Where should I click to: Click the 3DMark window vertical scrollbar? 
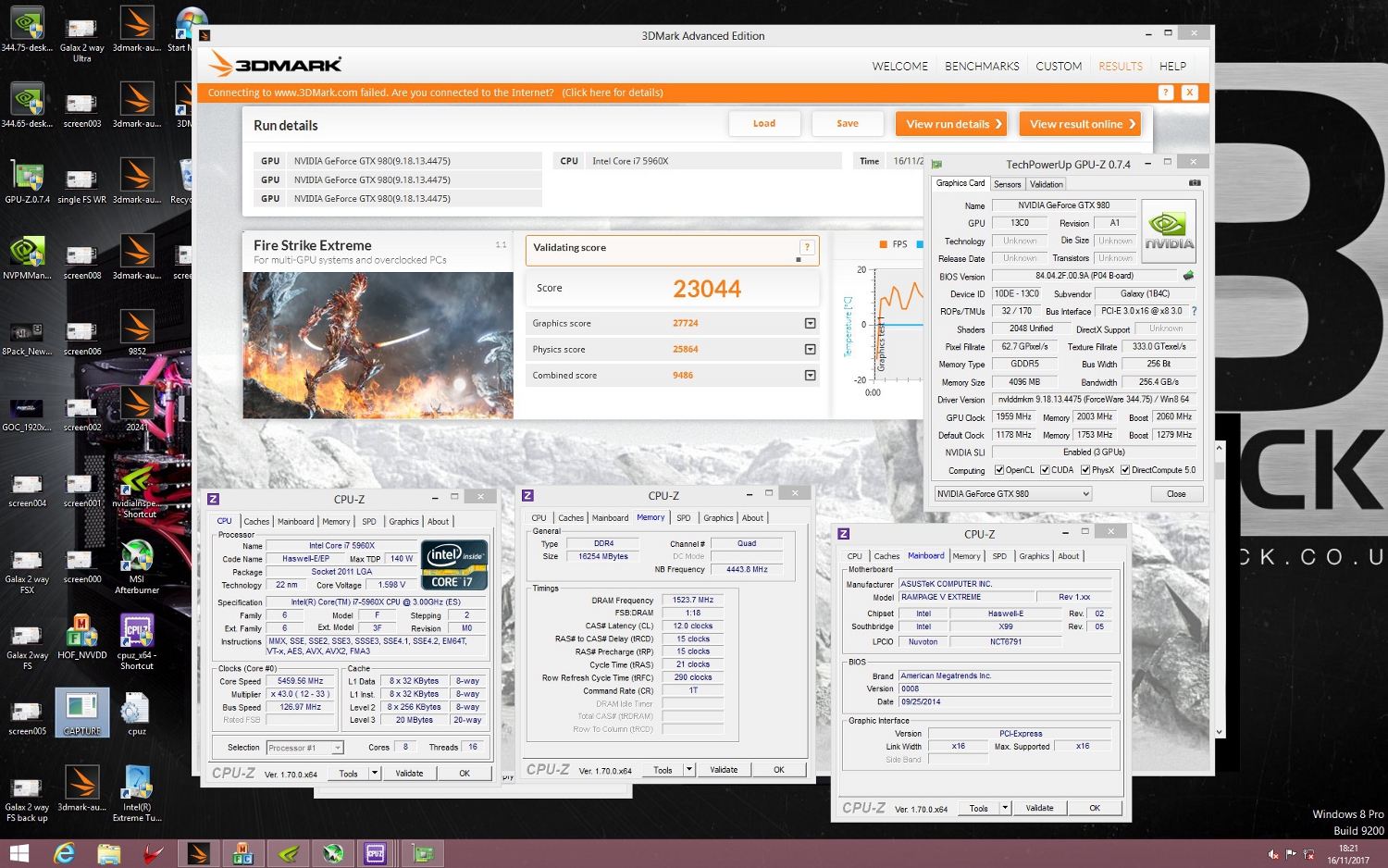click(x=1219, y=592)
